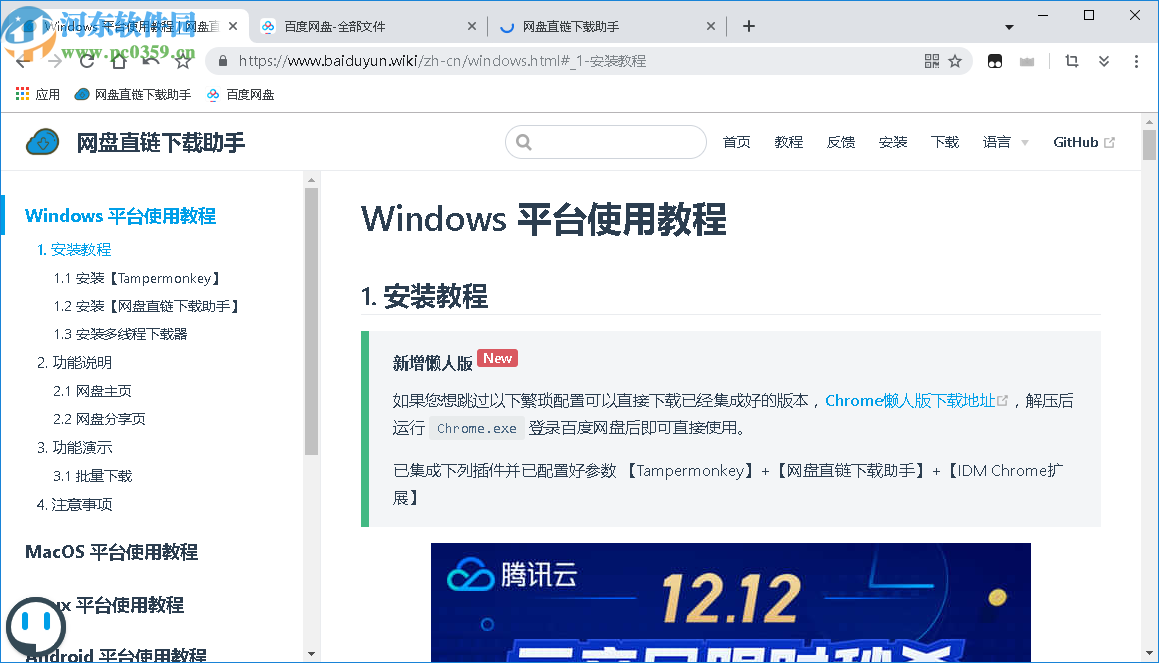
Task: Open the QR code generator in the address bar
Action: [x=931, y=61]
